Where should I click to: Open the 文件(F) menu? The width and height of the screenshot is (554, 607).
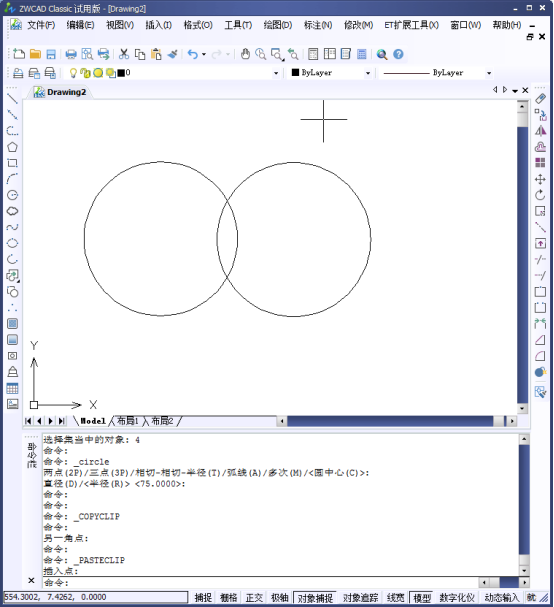(x=41, y=25)
